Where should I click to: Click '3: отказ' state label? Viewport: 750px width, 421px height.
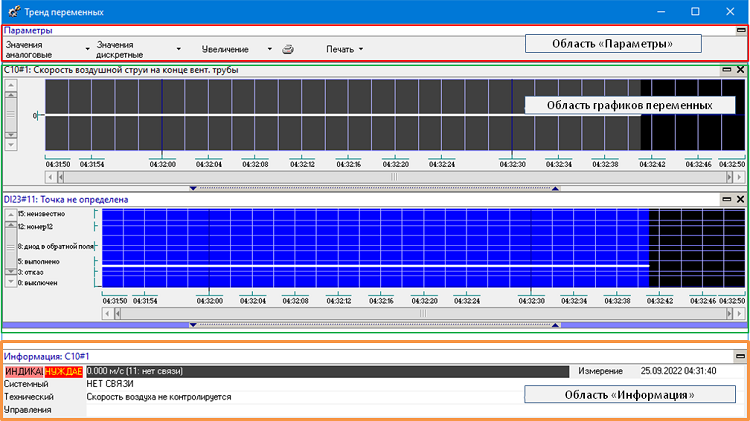[31, 272]
